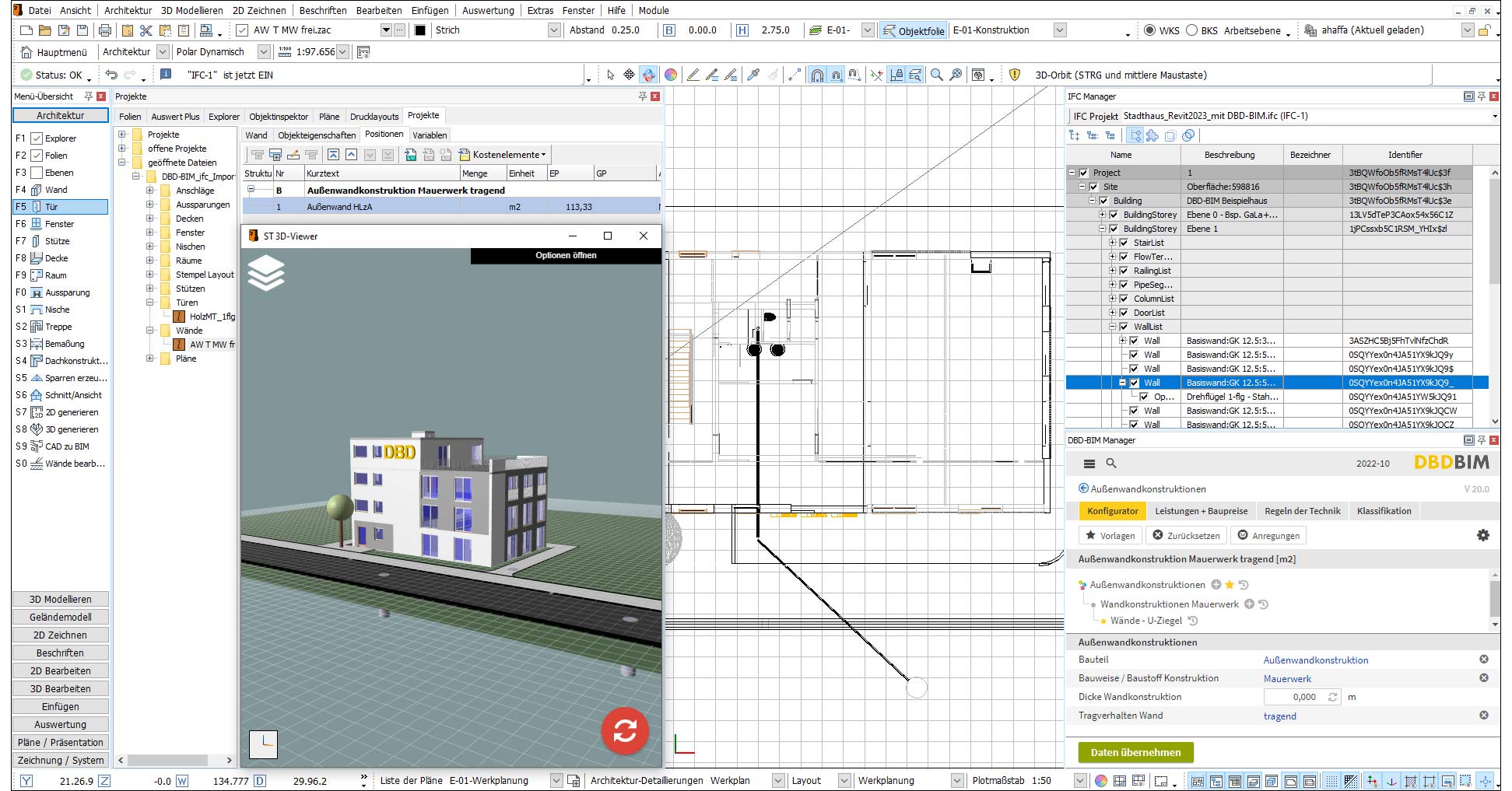Expand the Decken folder in project tree
Screen dimensions: 1512x791
pyautogui.click(x=150, y=219)
